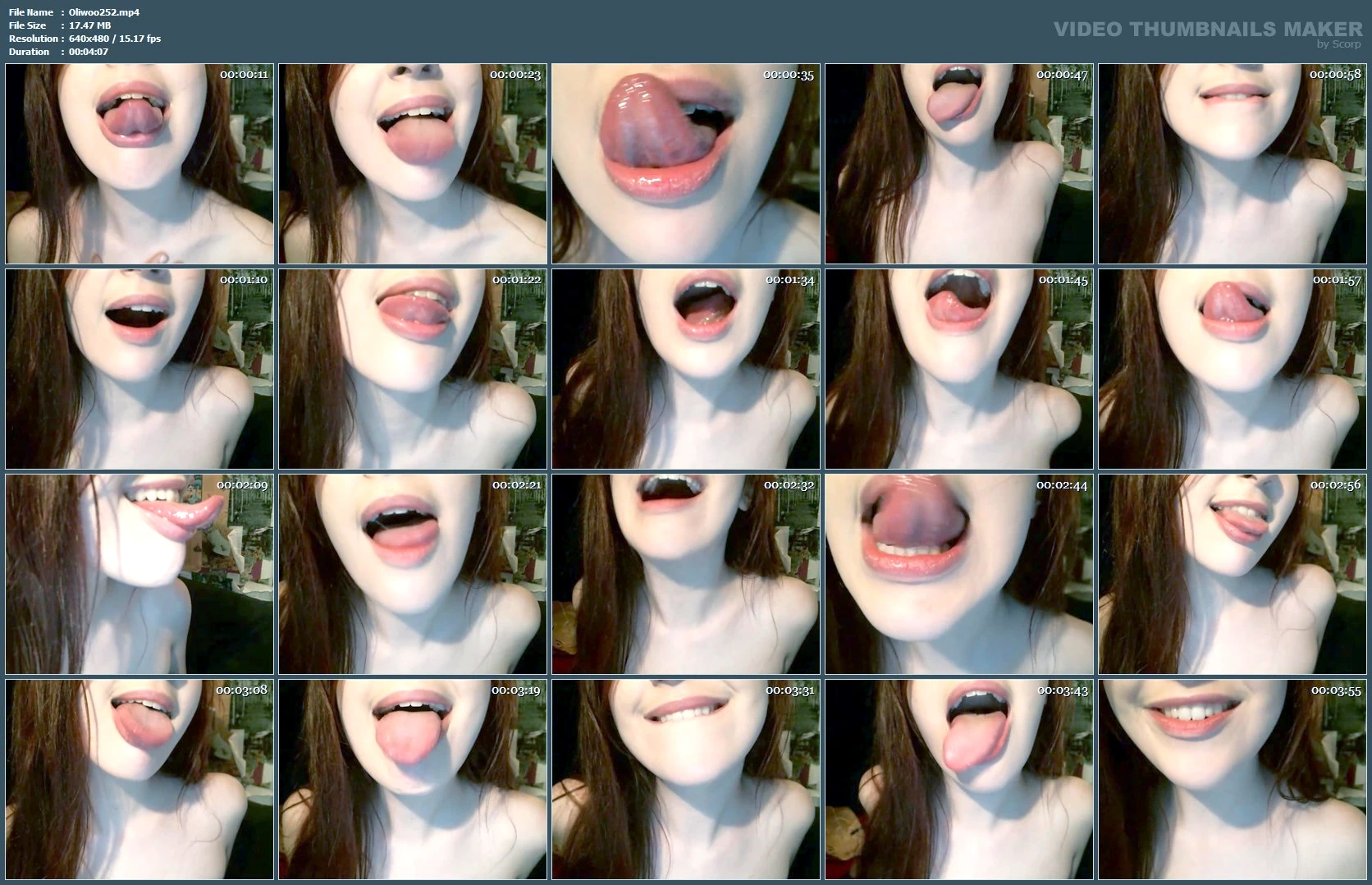
Task: Select the thumbnail stamped 00:00:35
Action: (x=686, y=163)
